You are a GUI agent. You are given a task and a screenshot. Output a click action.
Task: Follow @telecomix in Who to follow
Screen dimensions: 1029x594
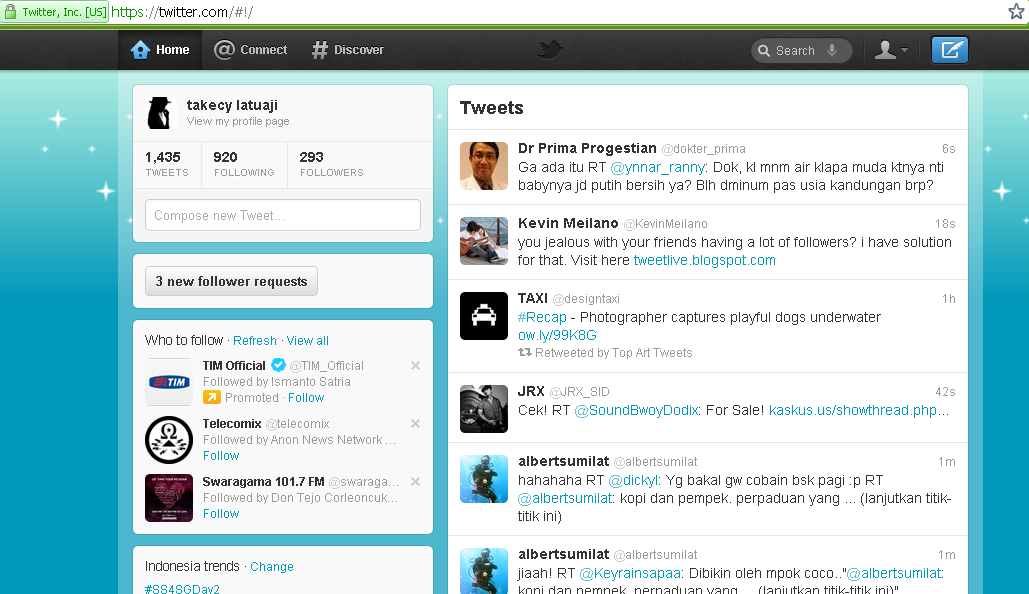click(220, 456)
